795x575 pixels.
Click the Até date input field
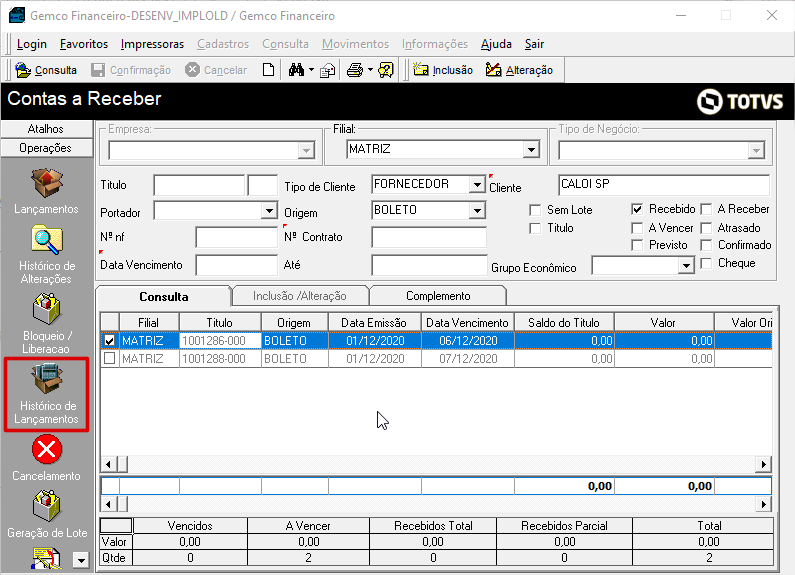429,265
